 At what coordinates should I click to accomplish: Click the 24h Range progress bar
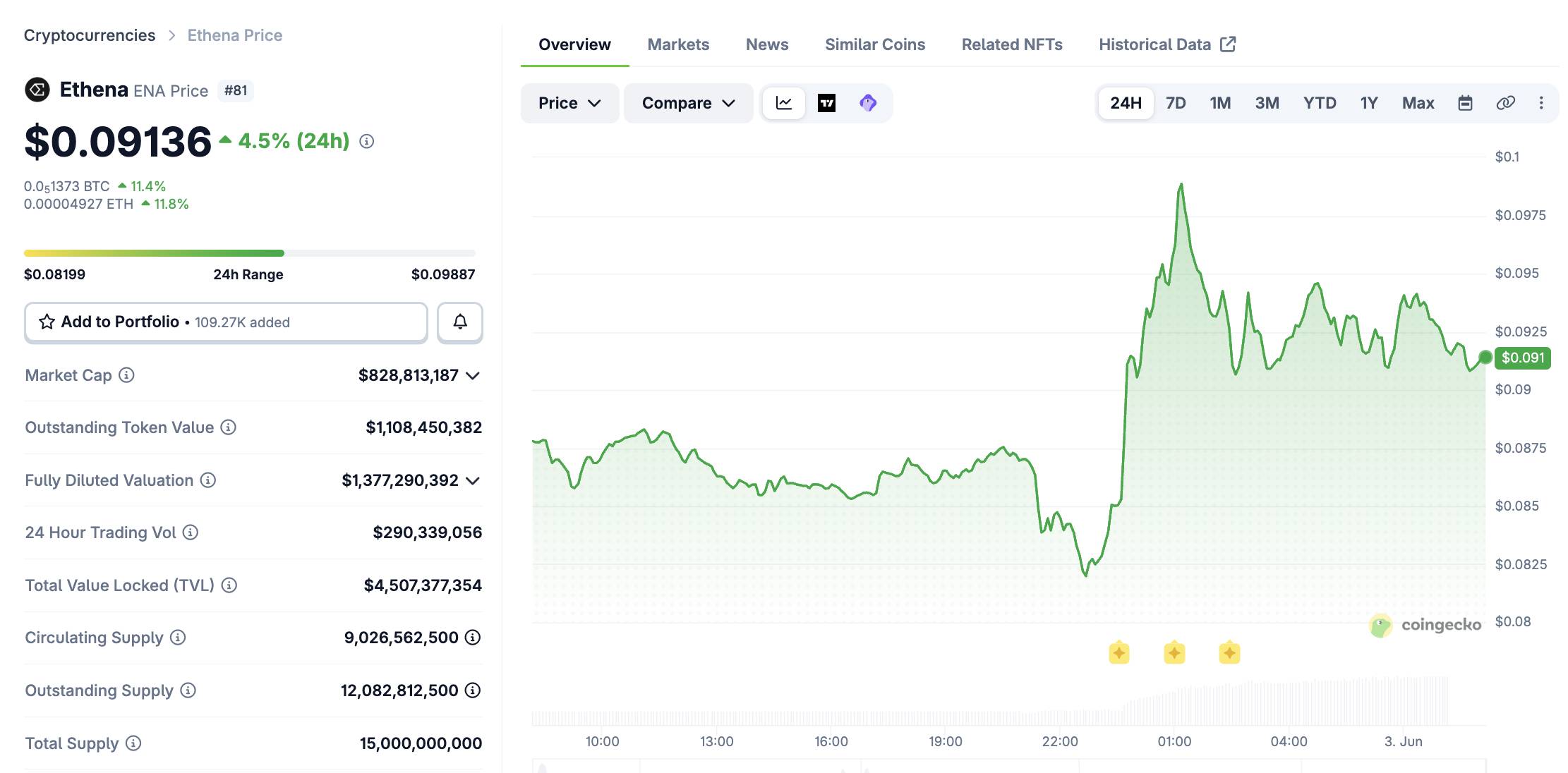[x=250, y=252]
